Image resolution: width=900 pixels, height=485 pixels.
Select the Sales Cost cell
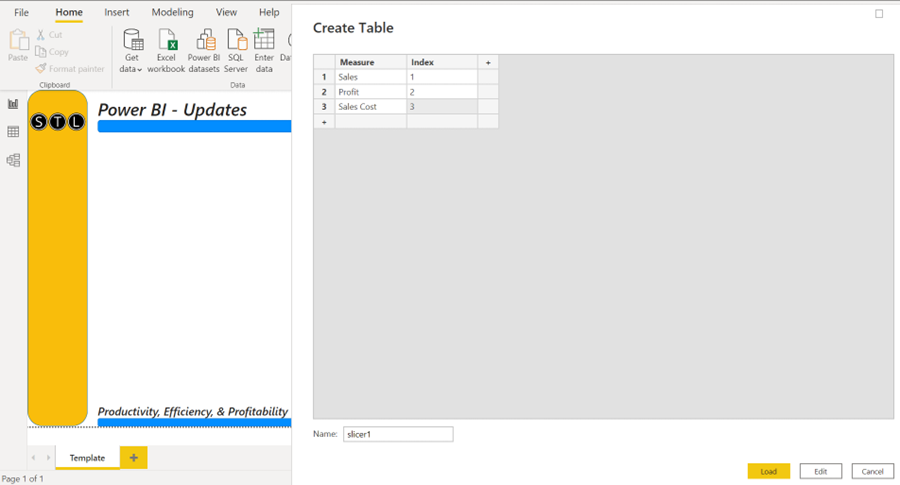coord(371,107)
